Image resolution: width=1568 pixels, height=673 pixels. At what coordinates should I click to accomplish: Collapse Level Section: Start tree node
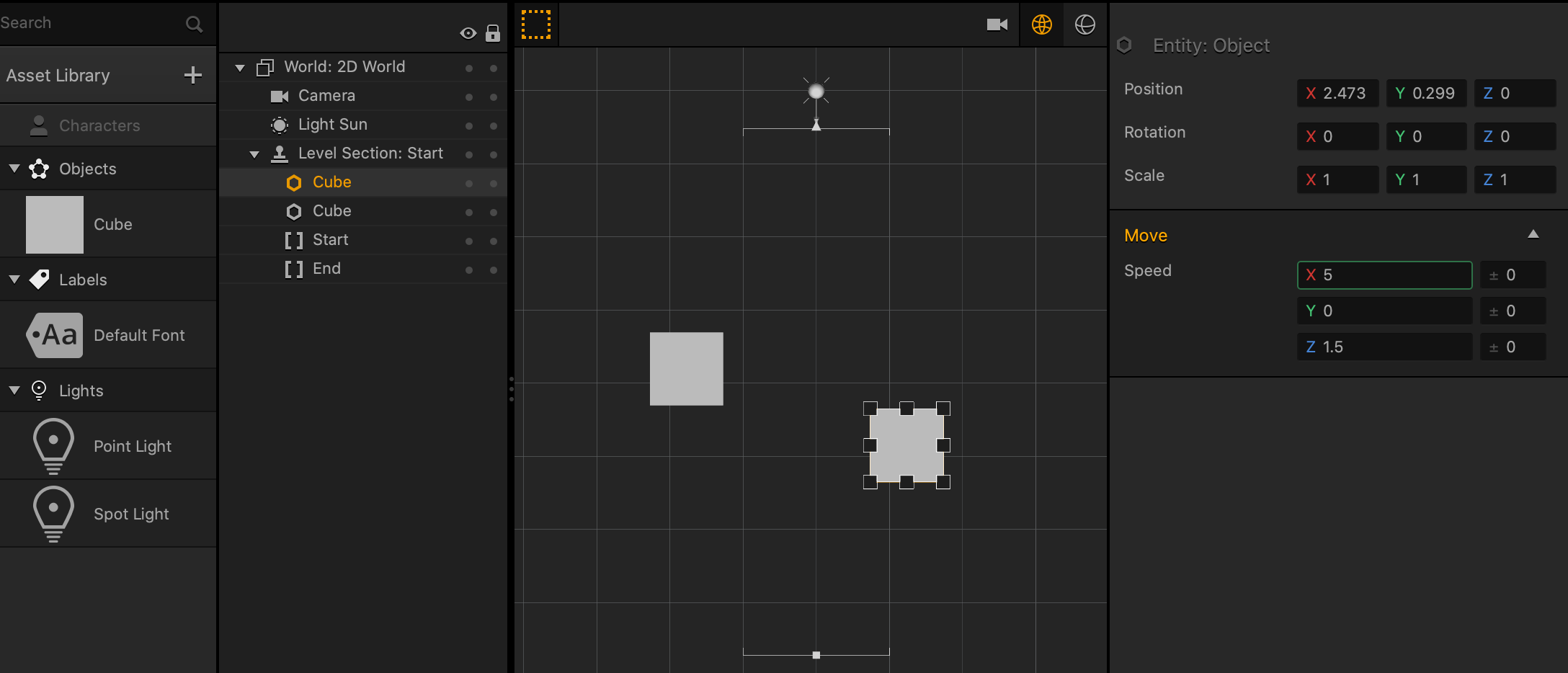[254, 154]
